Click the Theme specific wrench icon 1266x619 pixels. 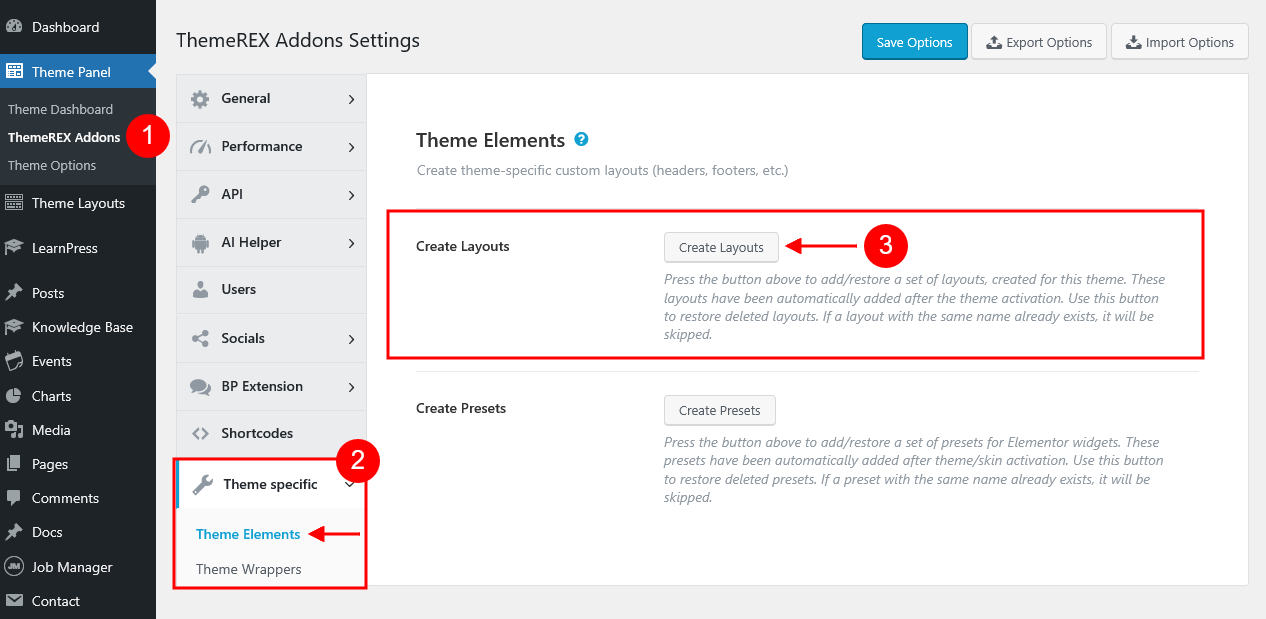(x=202, y=485)
